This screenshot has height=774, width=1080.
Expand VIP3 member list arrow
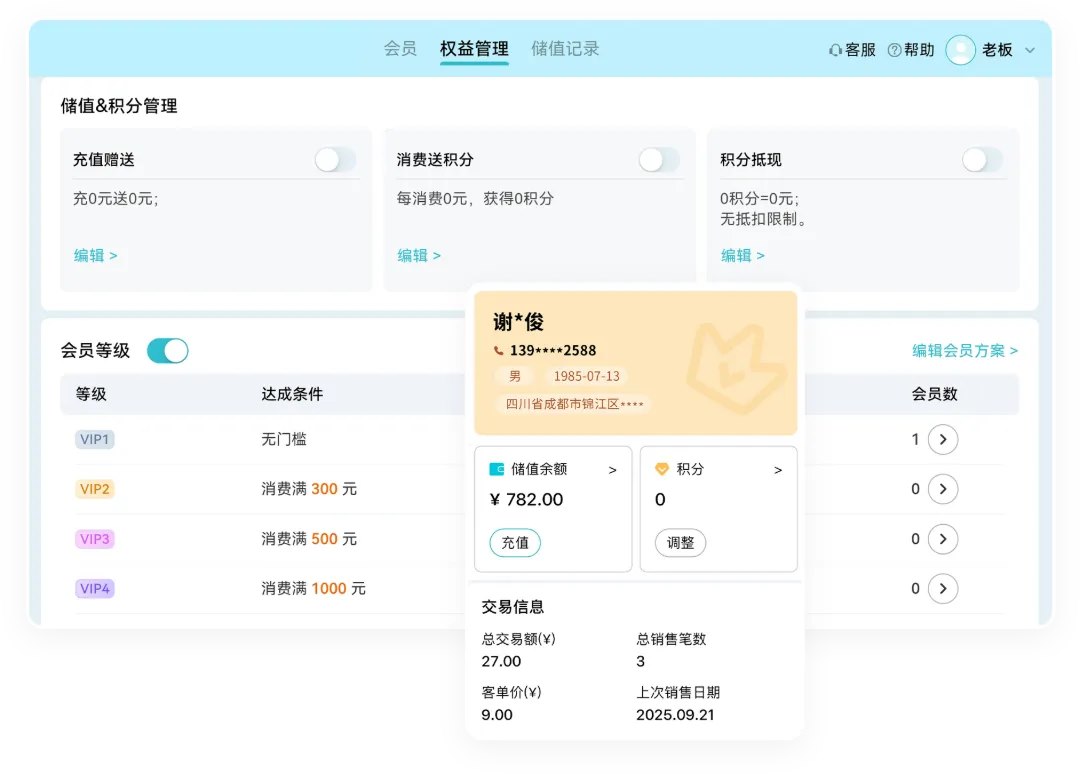coord(943,538)
